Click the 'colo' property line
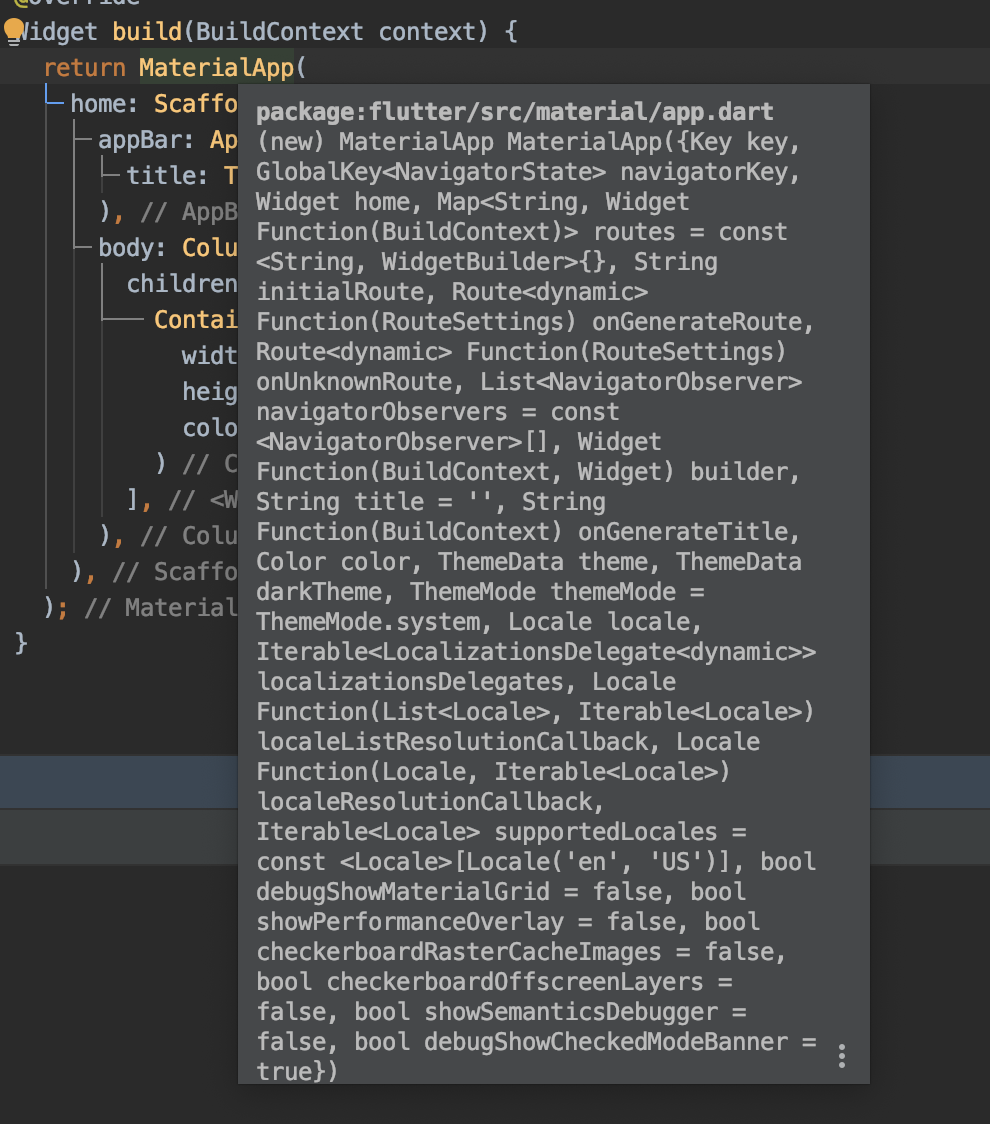The width and height of the screenshot is (990, 1124). (x=210, y=428)
